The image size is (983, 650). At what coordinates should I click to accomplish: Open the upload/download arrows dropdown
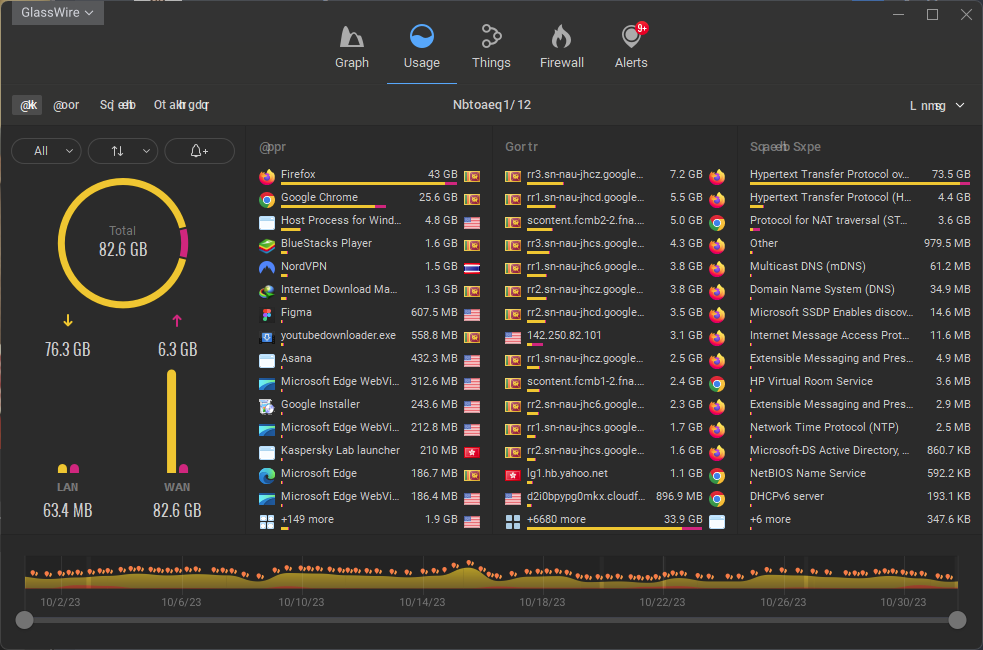click(123, 151)
